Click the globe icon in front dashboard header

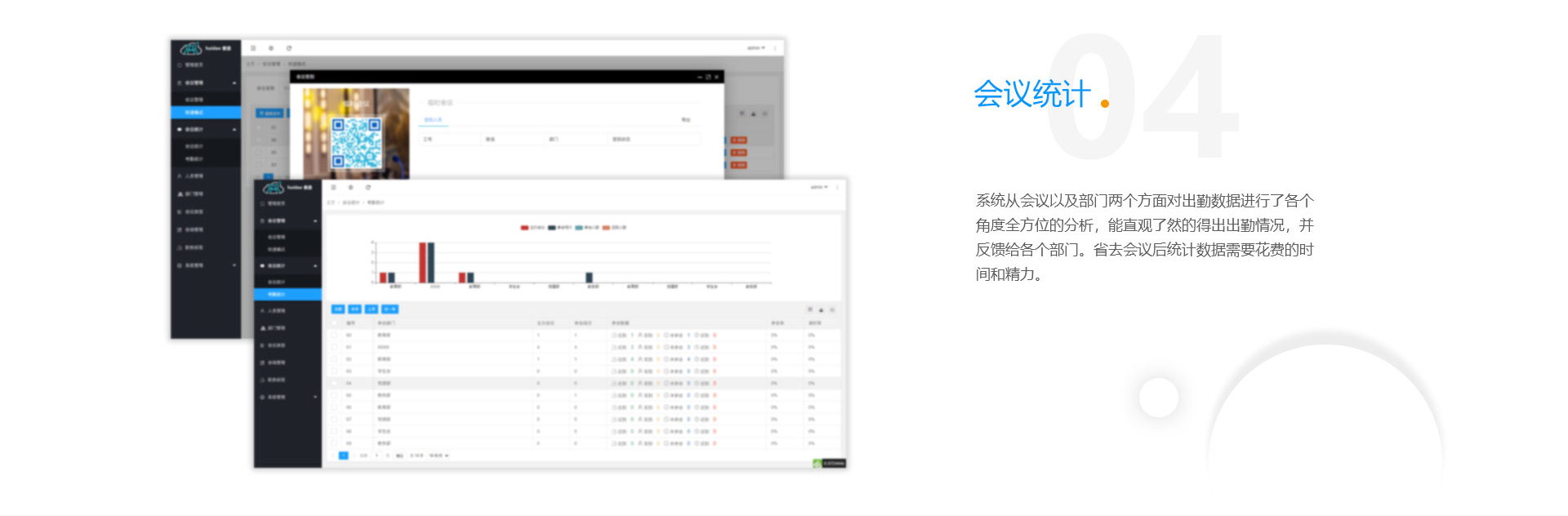[350, 187]
